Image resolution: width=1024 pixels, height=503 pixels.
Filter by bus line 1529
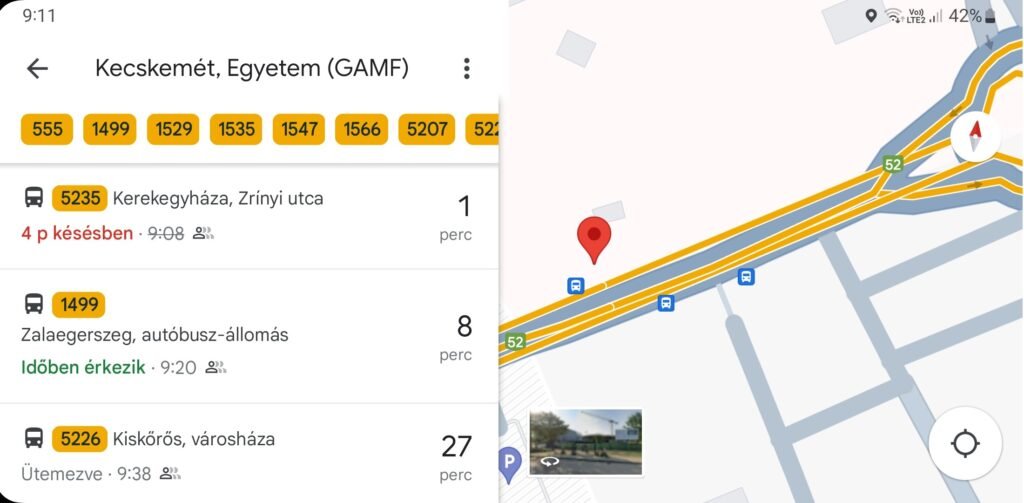pyautogui.click(x=173, y=129)
